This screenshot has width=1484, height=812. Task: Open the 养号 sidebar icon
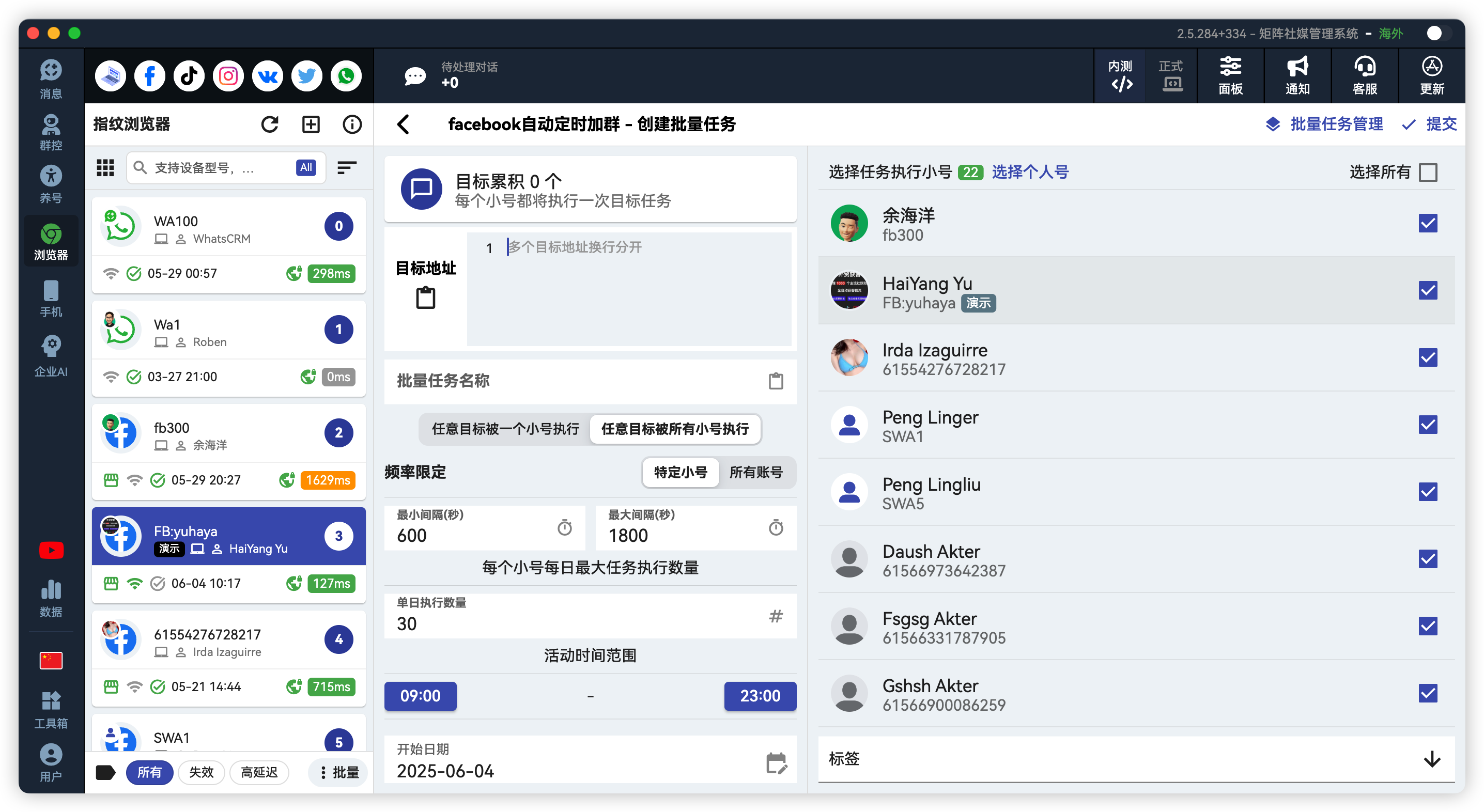coord(51,184)
